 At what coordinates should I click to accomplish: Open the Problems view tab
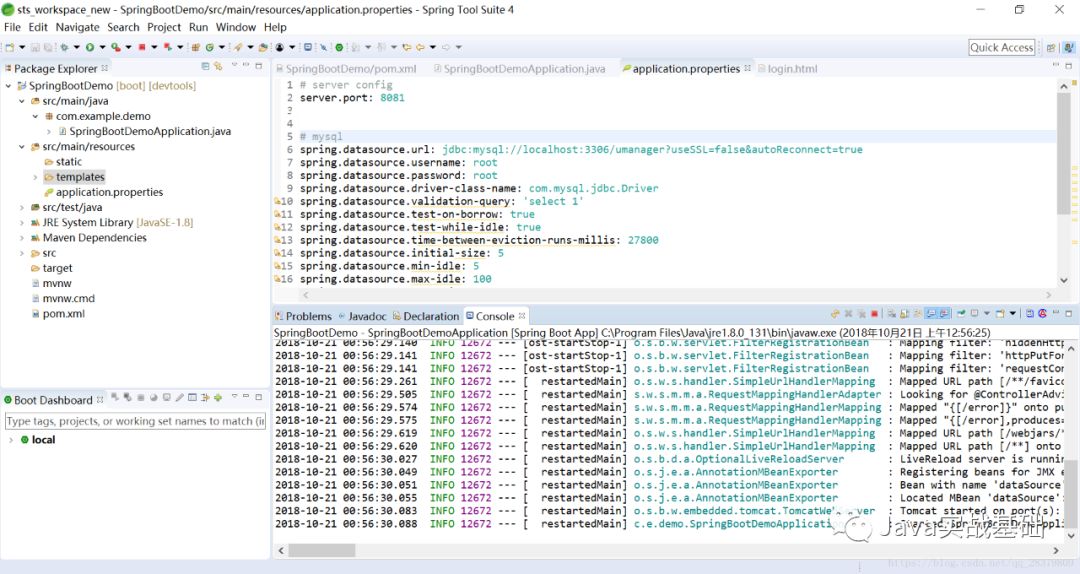308,316
